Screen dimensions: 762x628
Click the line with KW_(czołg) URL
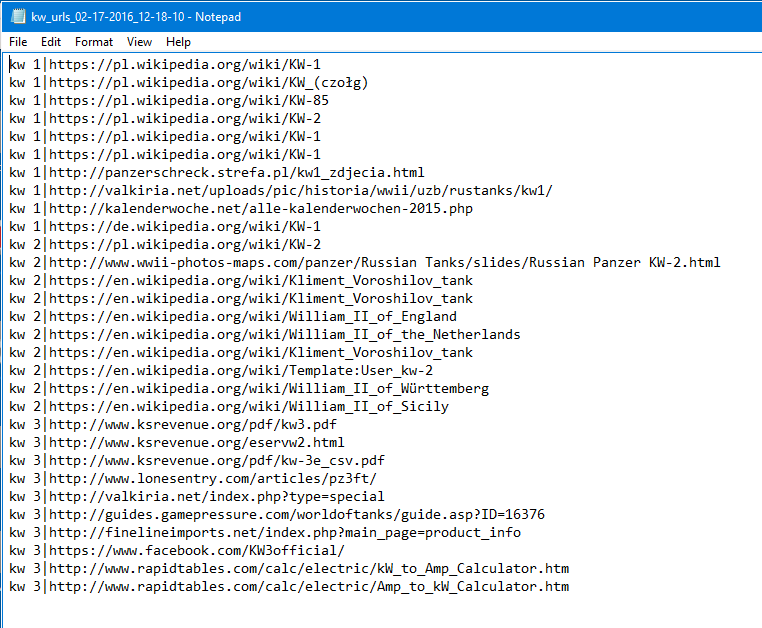[x=189, y=83]
